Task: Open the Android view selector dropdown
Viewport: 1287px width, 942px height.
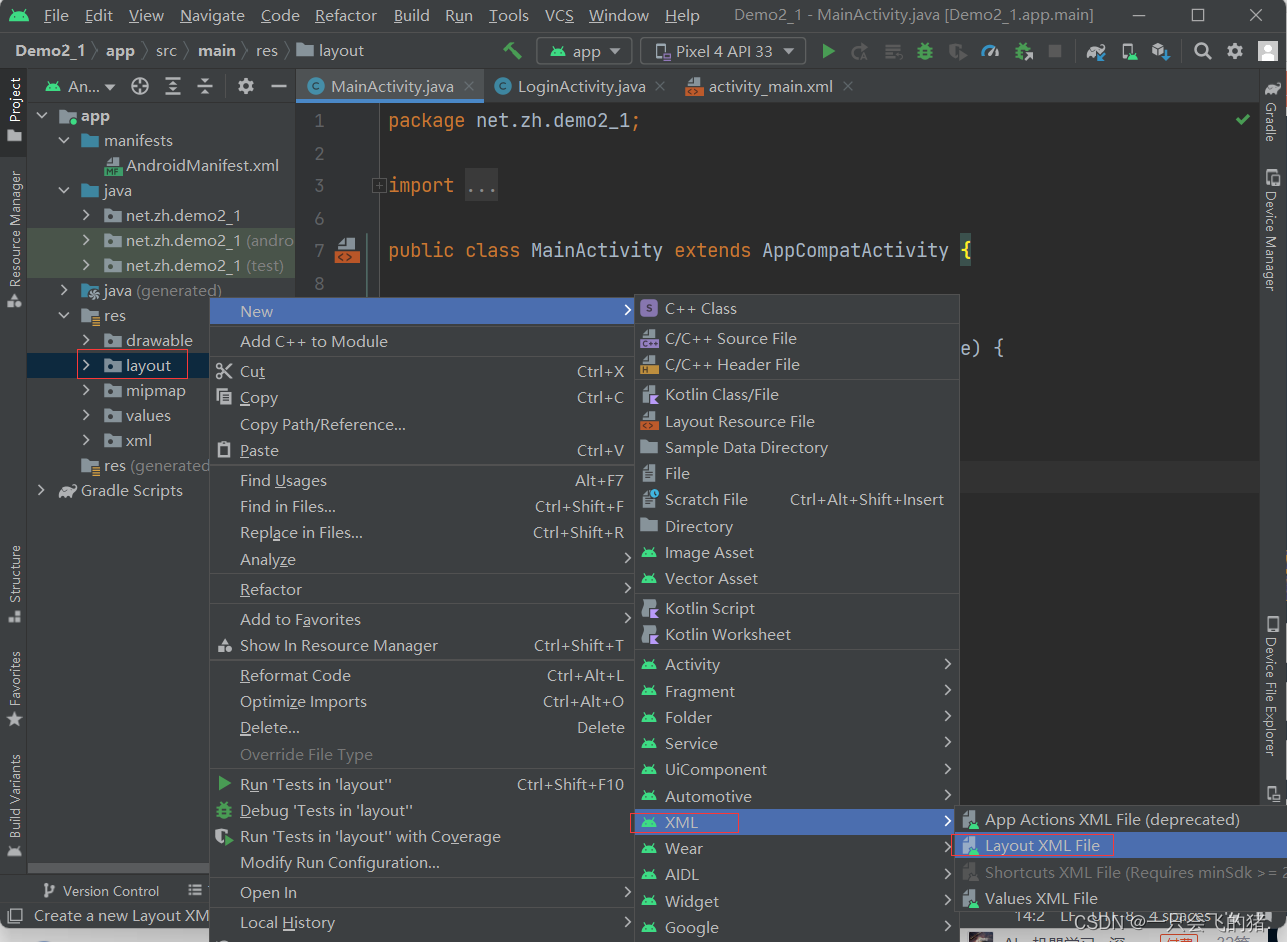Action: [x=80, y=87]
